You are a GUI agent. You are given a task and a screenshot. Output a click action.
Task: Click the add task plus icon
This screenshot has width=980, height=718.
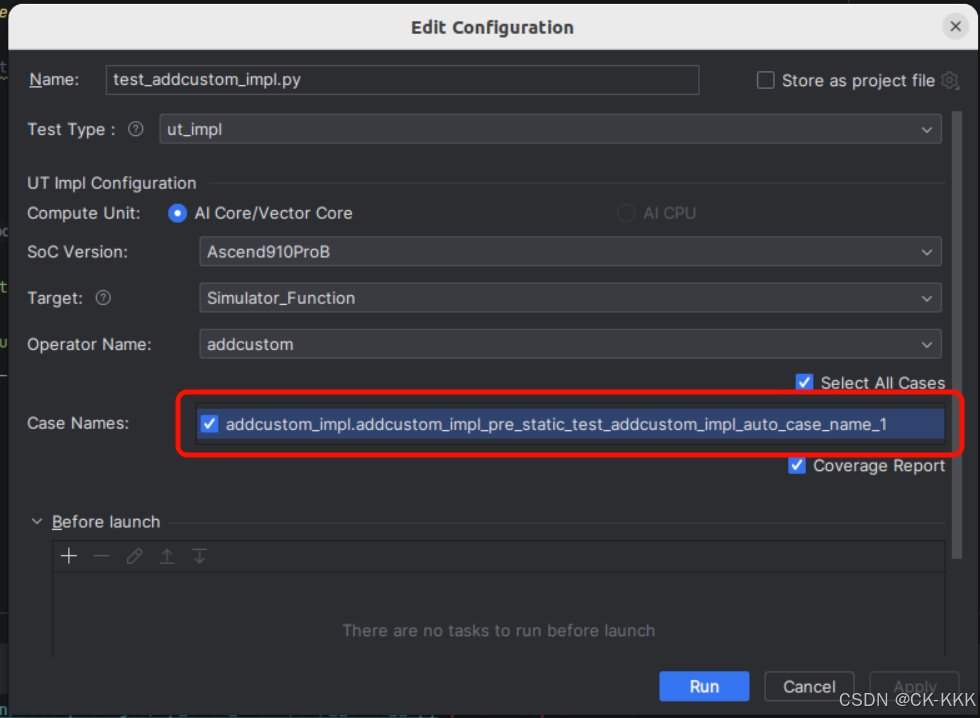click(69, 556)
